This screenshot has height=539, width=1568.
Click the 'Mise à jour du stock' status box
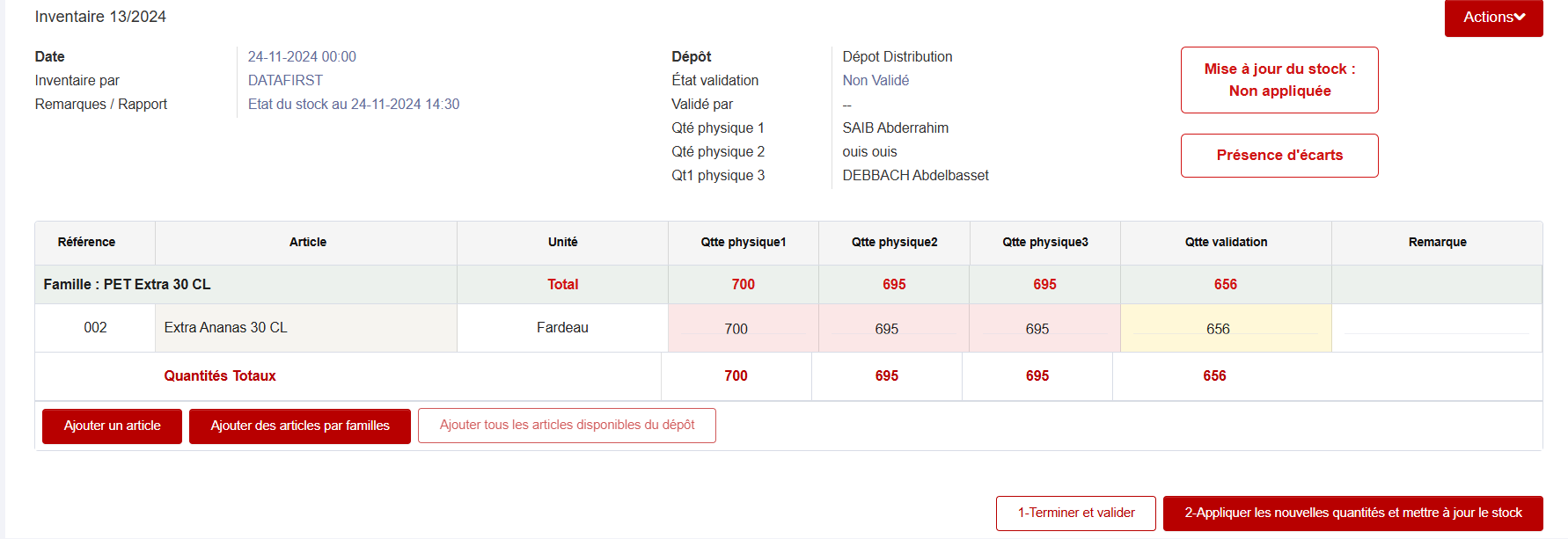(x=1279, y=80)
